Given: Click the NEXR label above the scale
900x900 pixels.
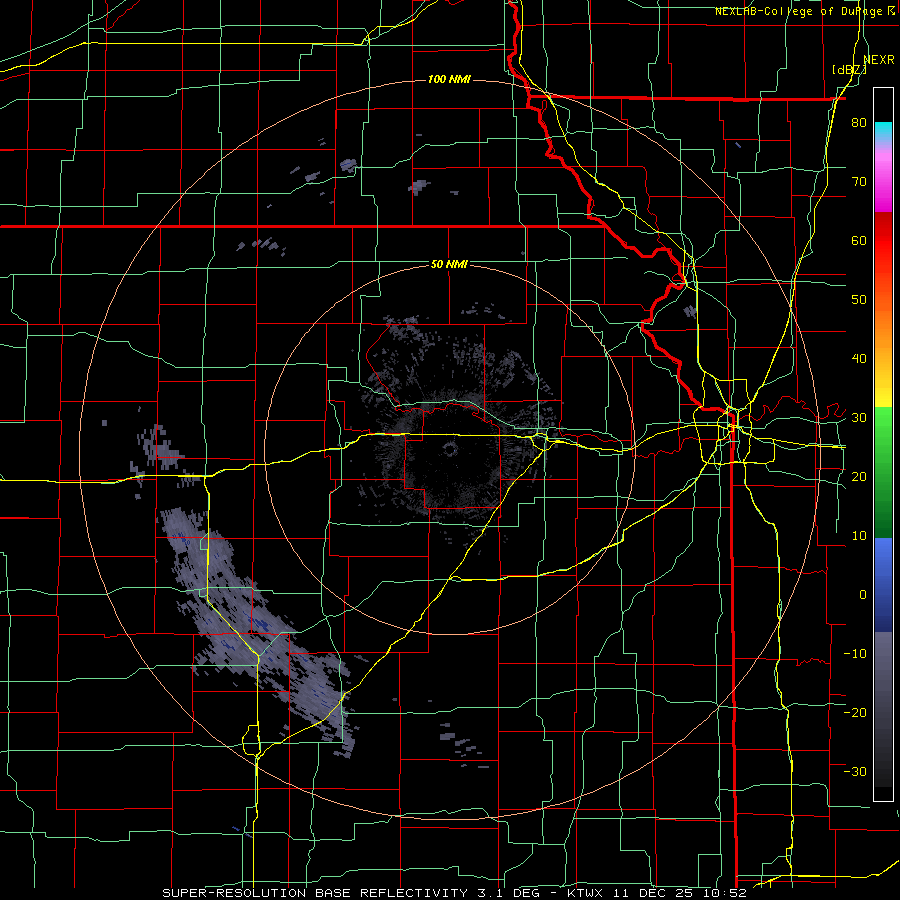Looking at the screenshot, I should pyautogui.click(x=879, y=60).
